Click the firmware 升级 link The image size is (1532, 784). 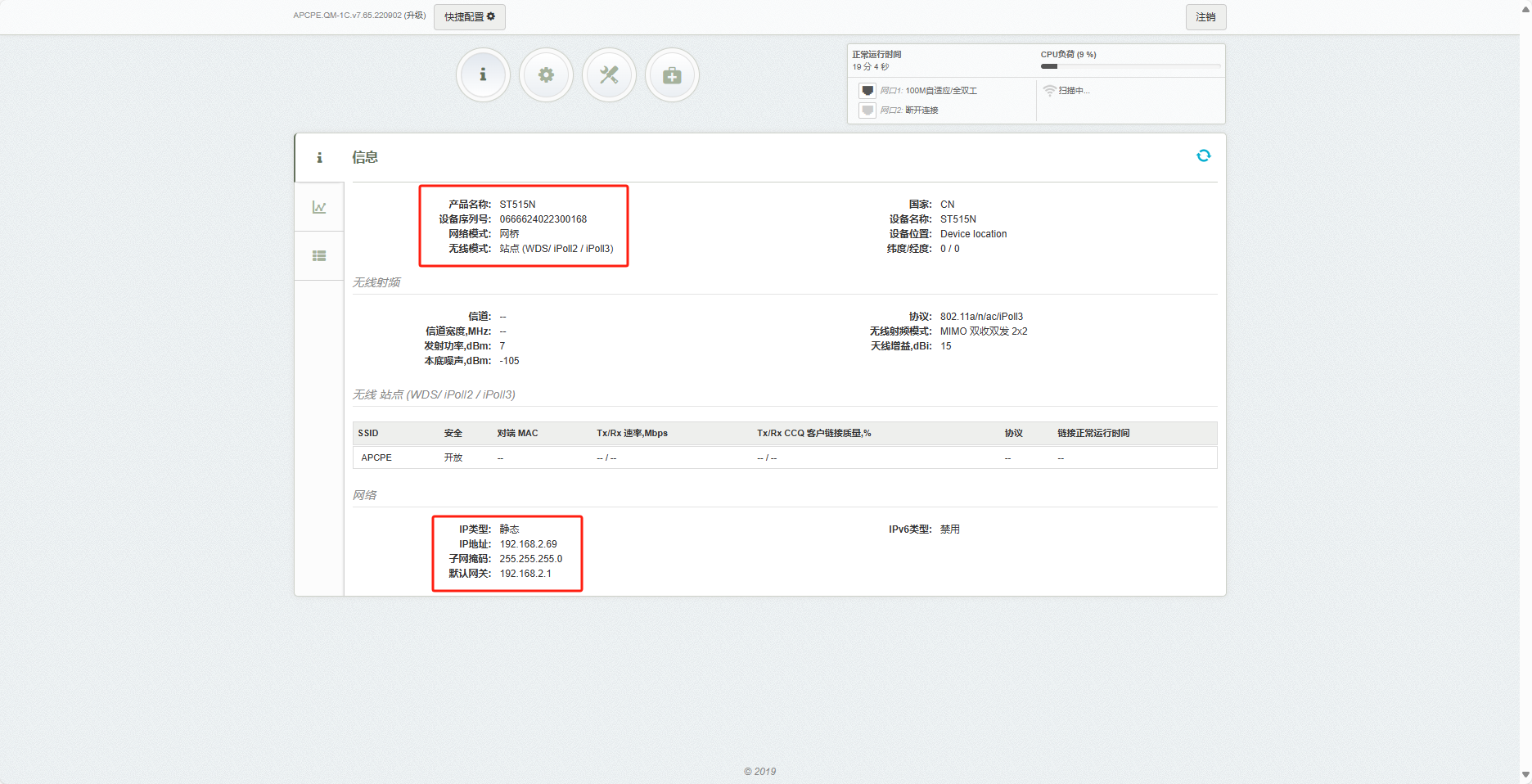tap(415, 16)
